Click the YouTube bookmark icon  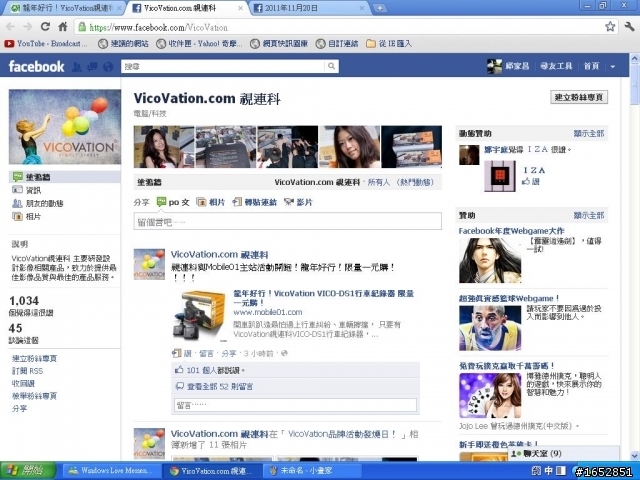coord(9,43)
